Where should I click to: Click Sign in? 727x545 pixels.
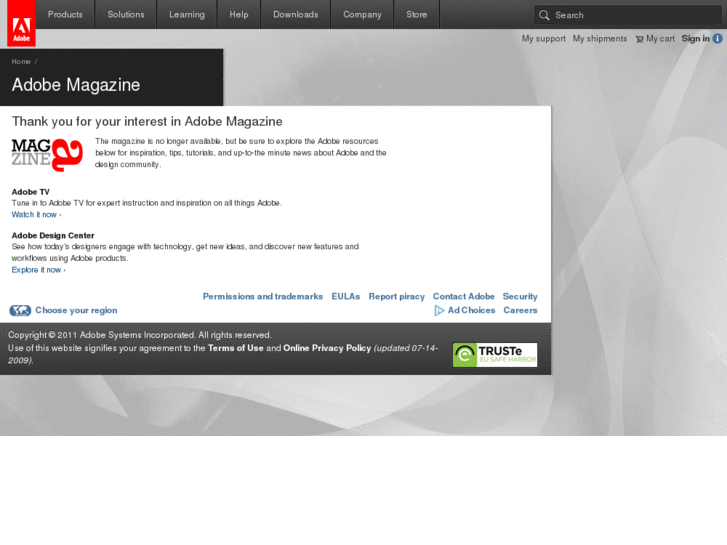695,38
